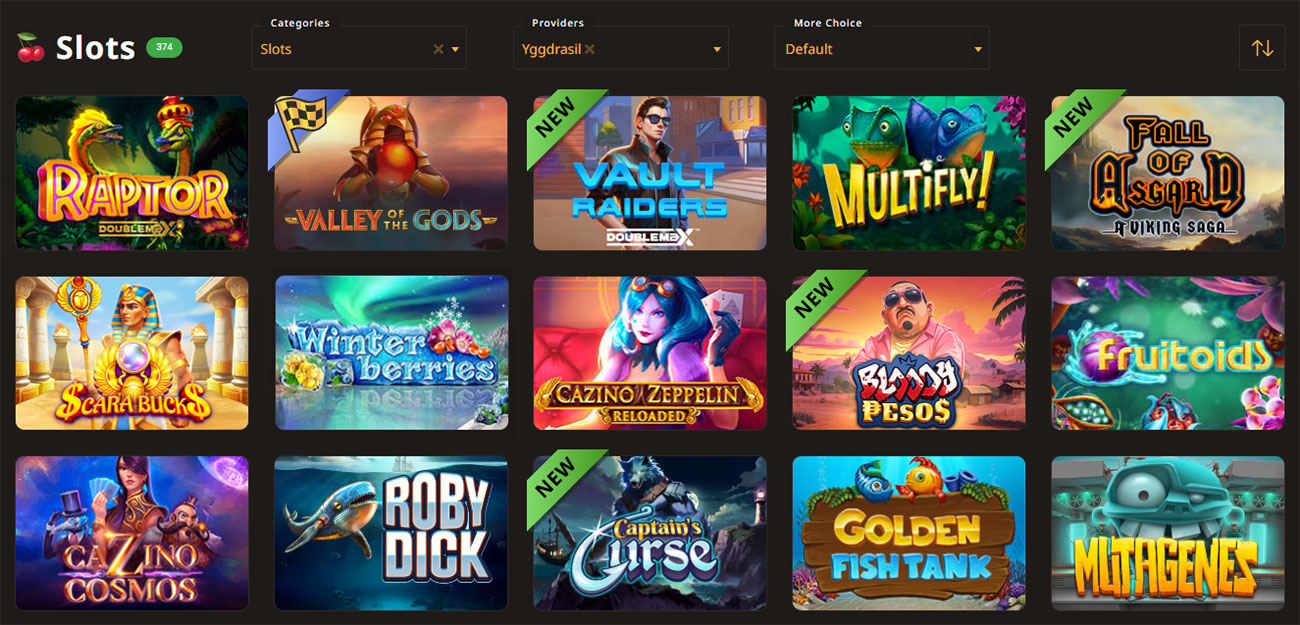Click the cherry Slots logo icon
Screen dimensions: 1300x625
coord(31,47)
